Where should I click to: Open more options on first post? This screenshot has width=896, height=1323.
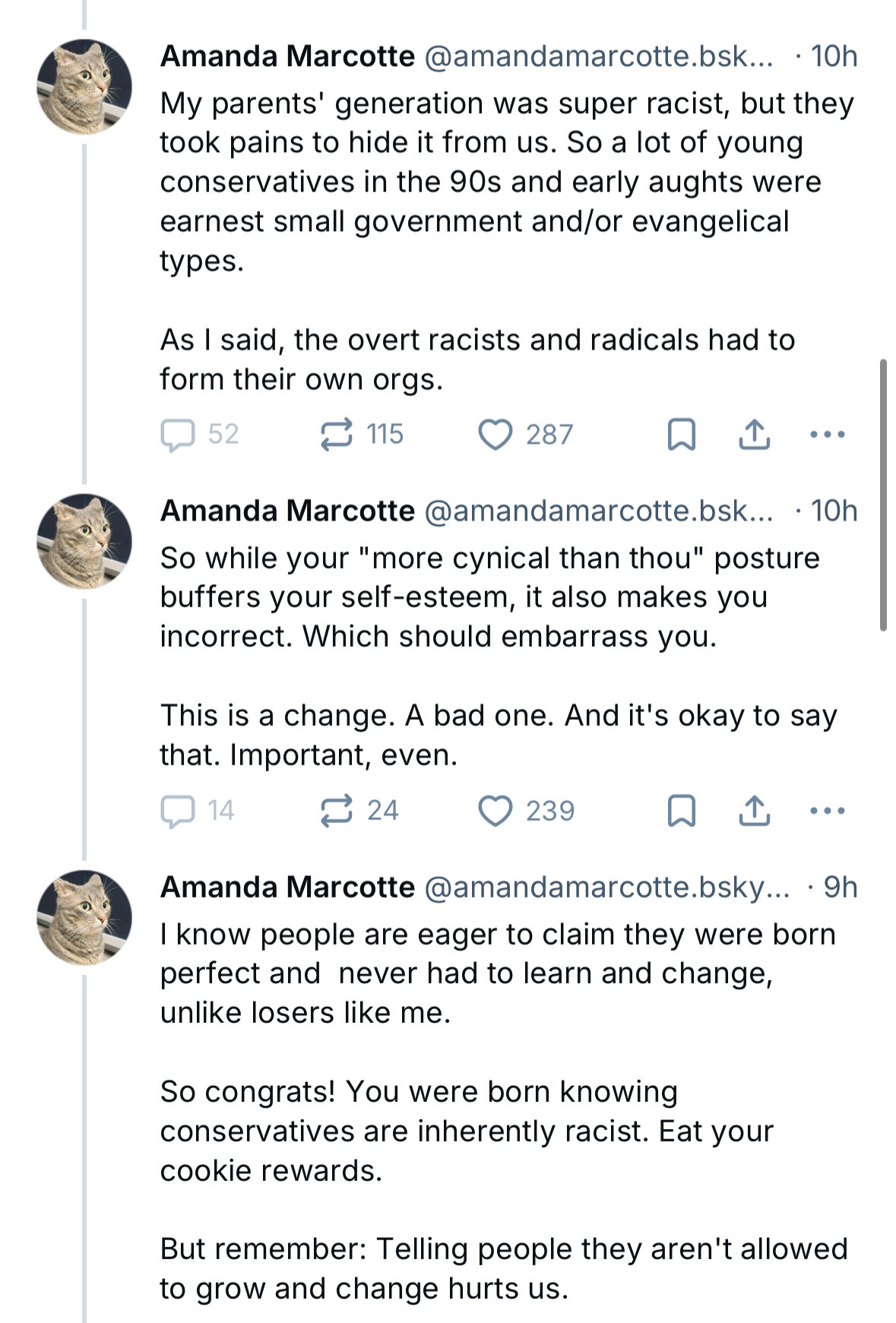827,435
